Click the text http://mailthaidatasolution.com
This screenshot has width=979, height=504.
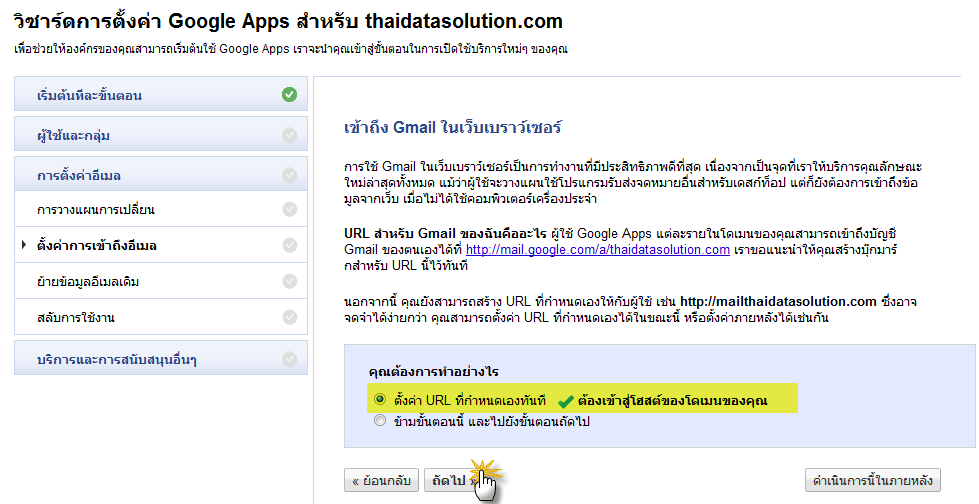click(778, 302)
